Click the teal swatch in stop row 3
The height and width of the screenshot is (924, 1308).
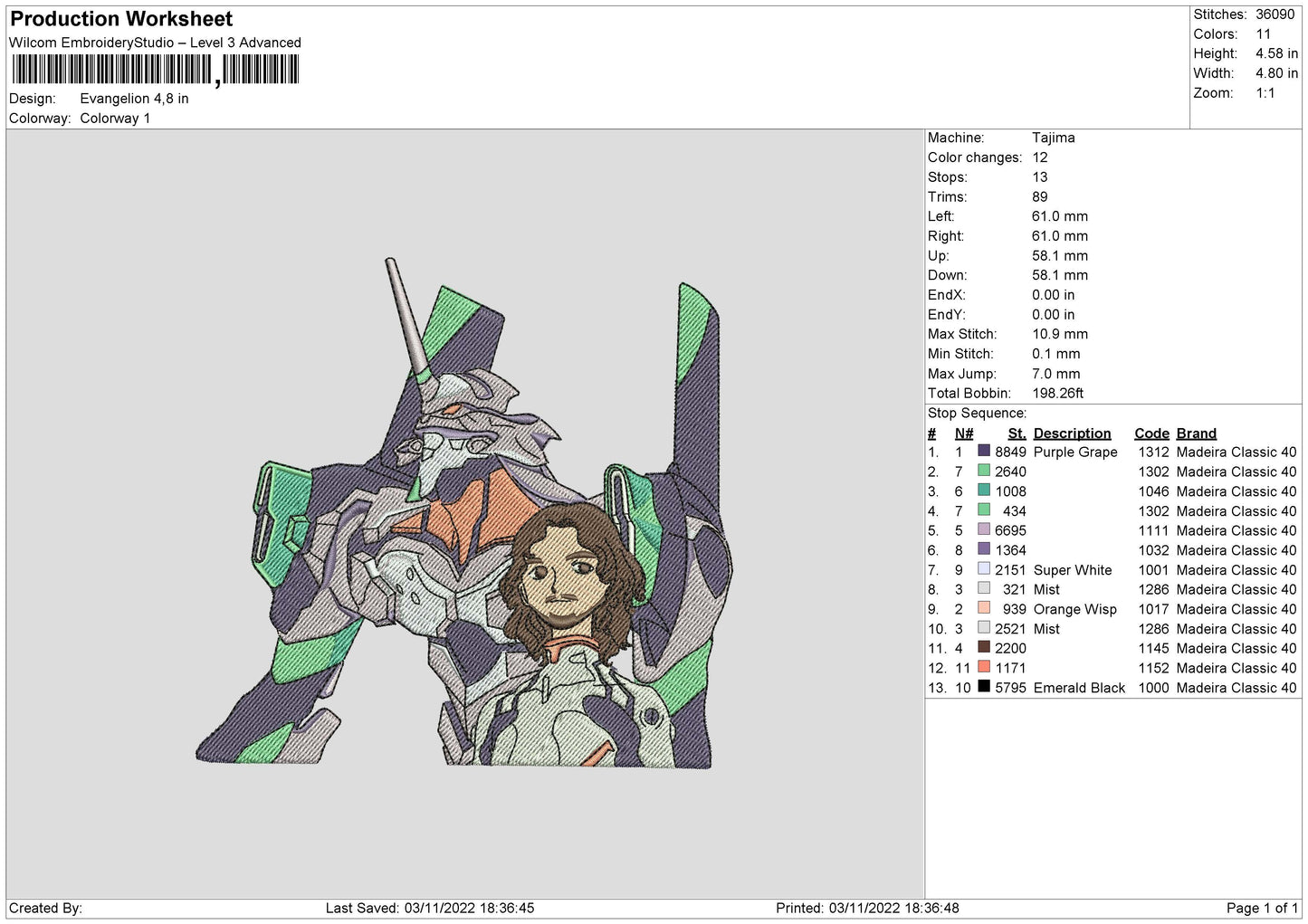coord(984,491)
